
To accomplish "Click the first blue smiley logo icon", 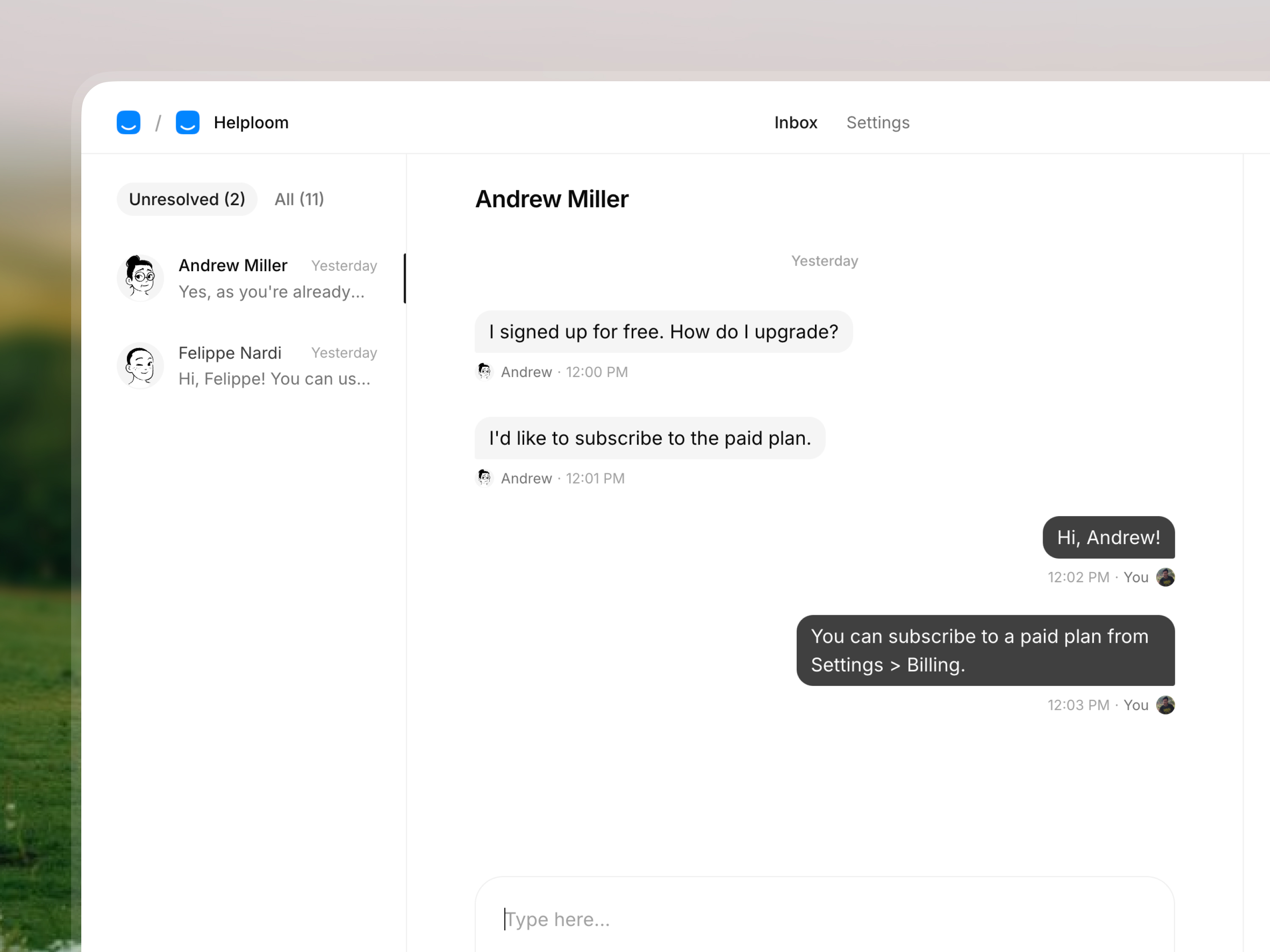I will pyautogui.click(x=129, y=122).
